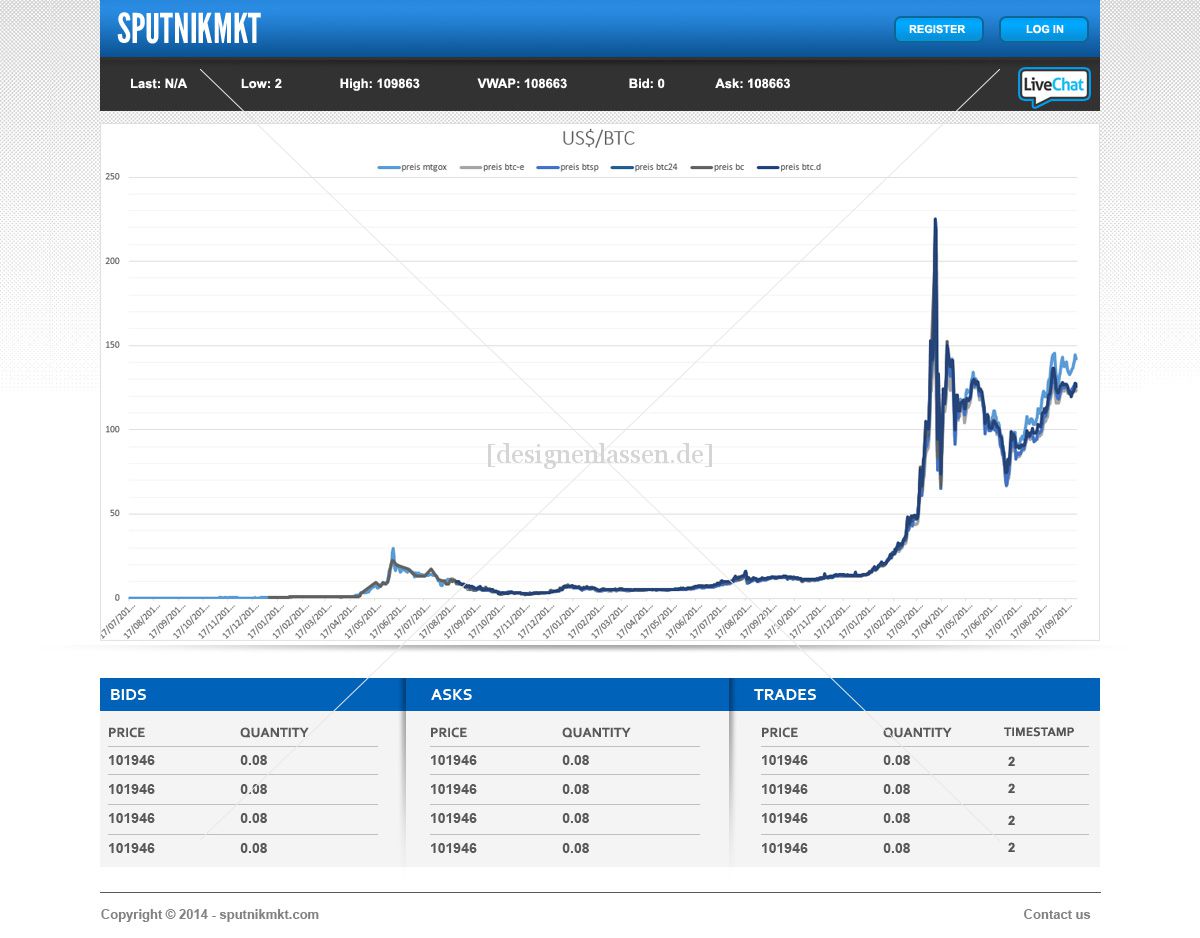Follow the Contact us link
The width and height of the screenshot is (1200, 938).
point(1057,914)
